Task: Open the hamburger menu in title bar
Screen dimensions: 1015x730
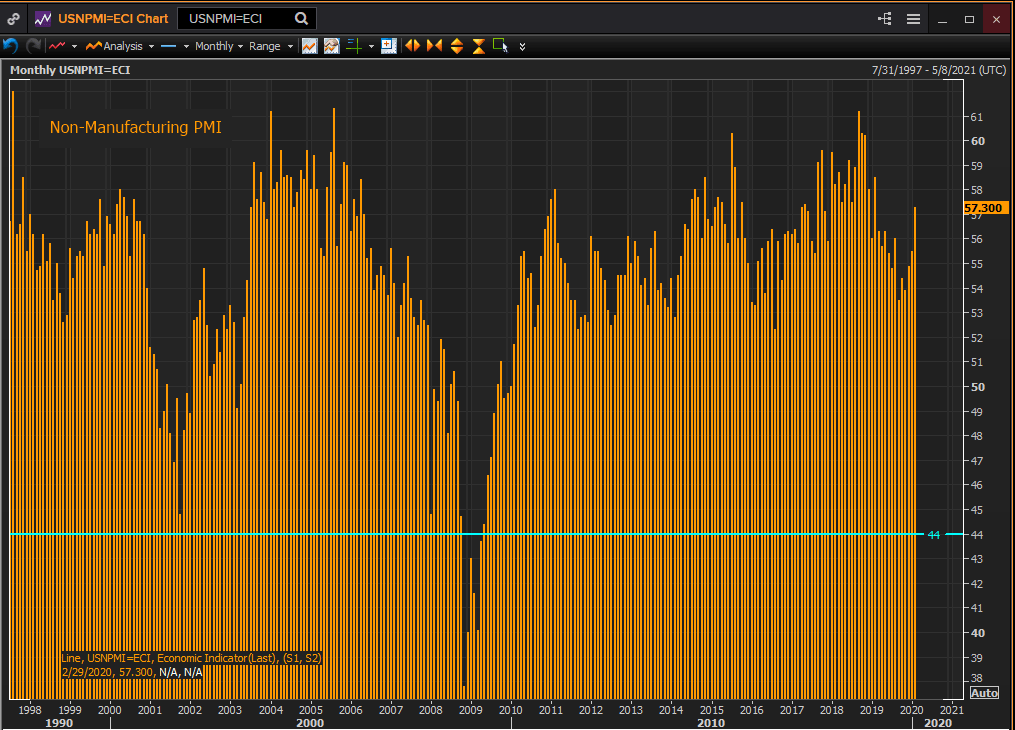Action: click(x=913, y=19)
